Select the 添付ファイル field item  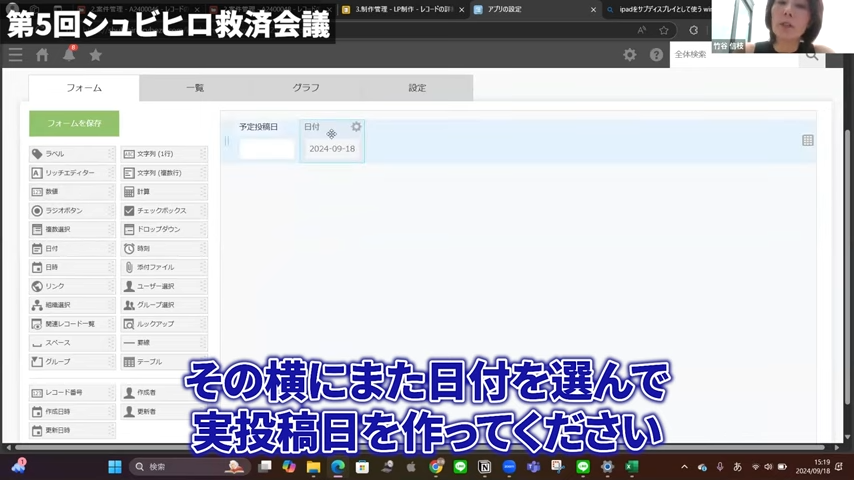pos(164,267)
